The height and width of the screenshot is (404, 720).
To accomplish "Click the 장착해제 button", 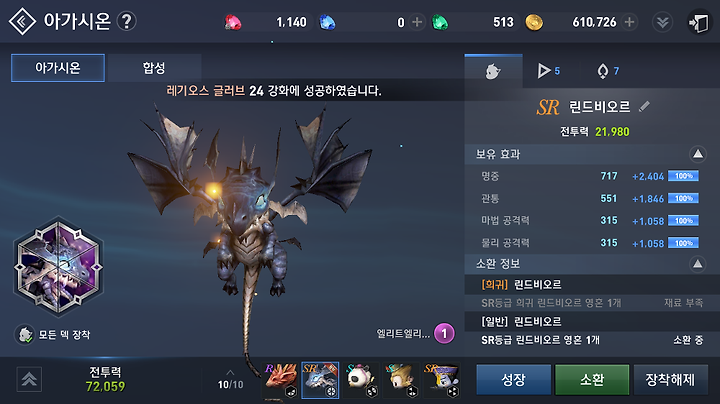I will [670, 380].
